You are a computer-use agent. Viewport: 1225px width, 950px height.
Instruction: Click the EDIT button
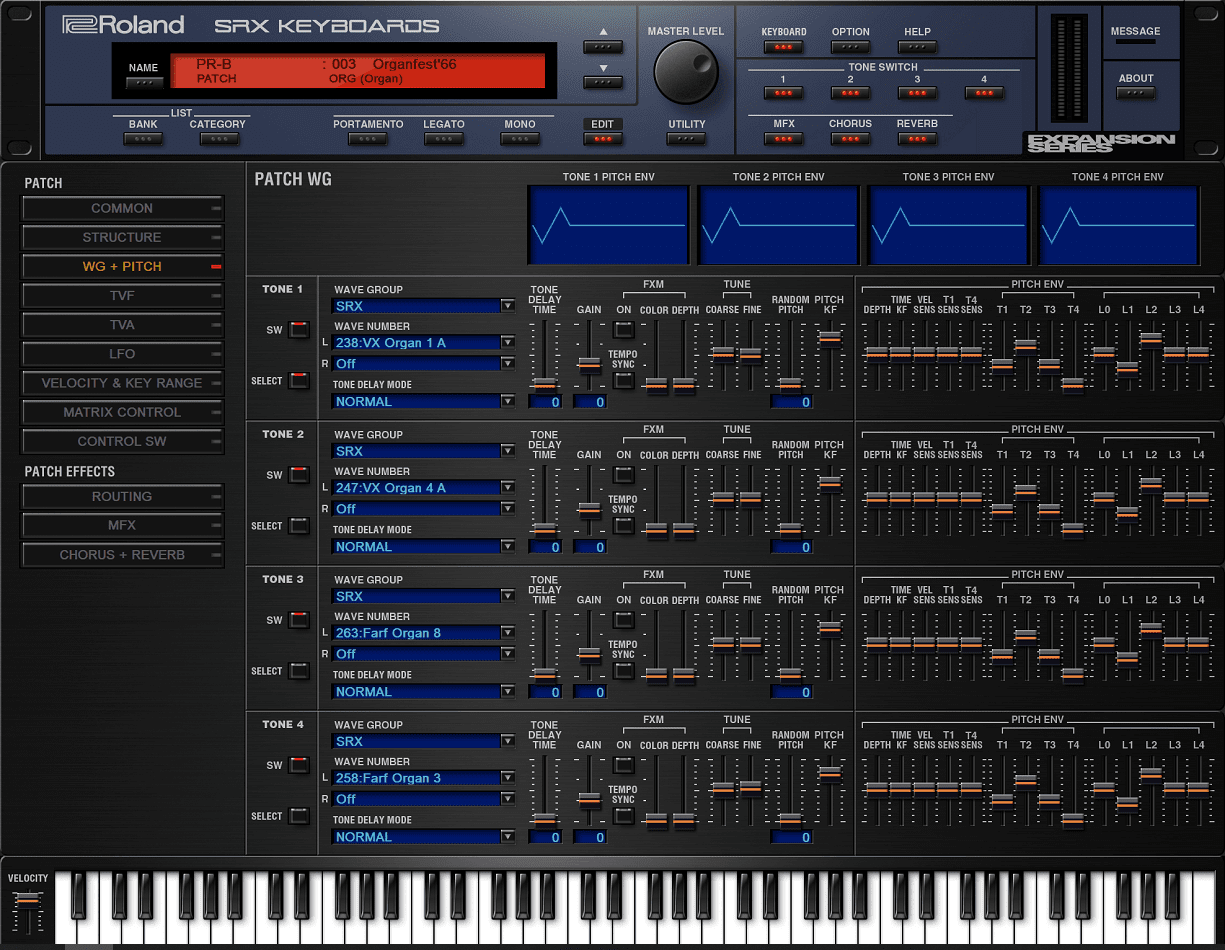click(603, 139)
